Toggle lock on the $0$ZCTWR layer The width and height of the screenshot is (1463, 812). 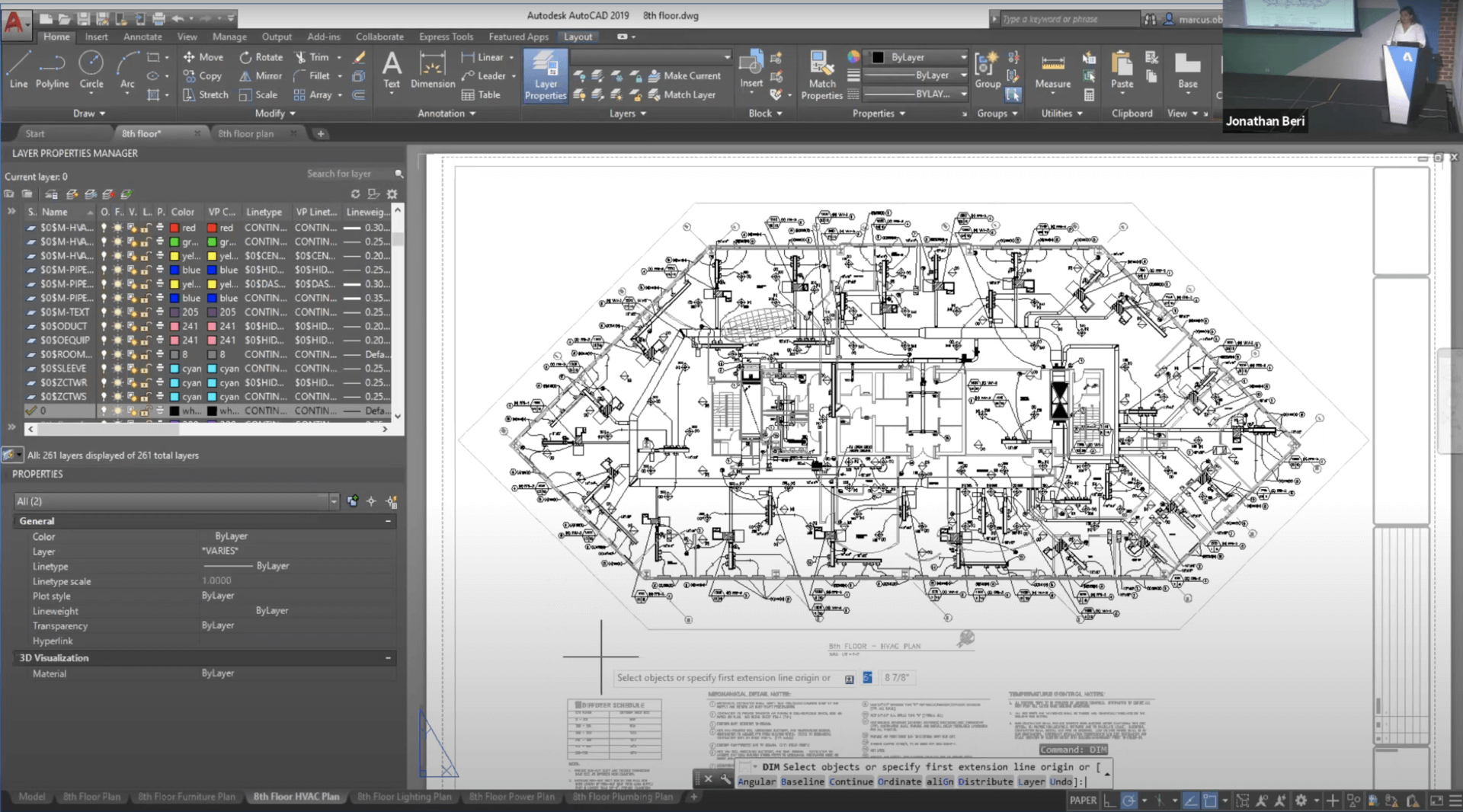(x=144, y=382)
